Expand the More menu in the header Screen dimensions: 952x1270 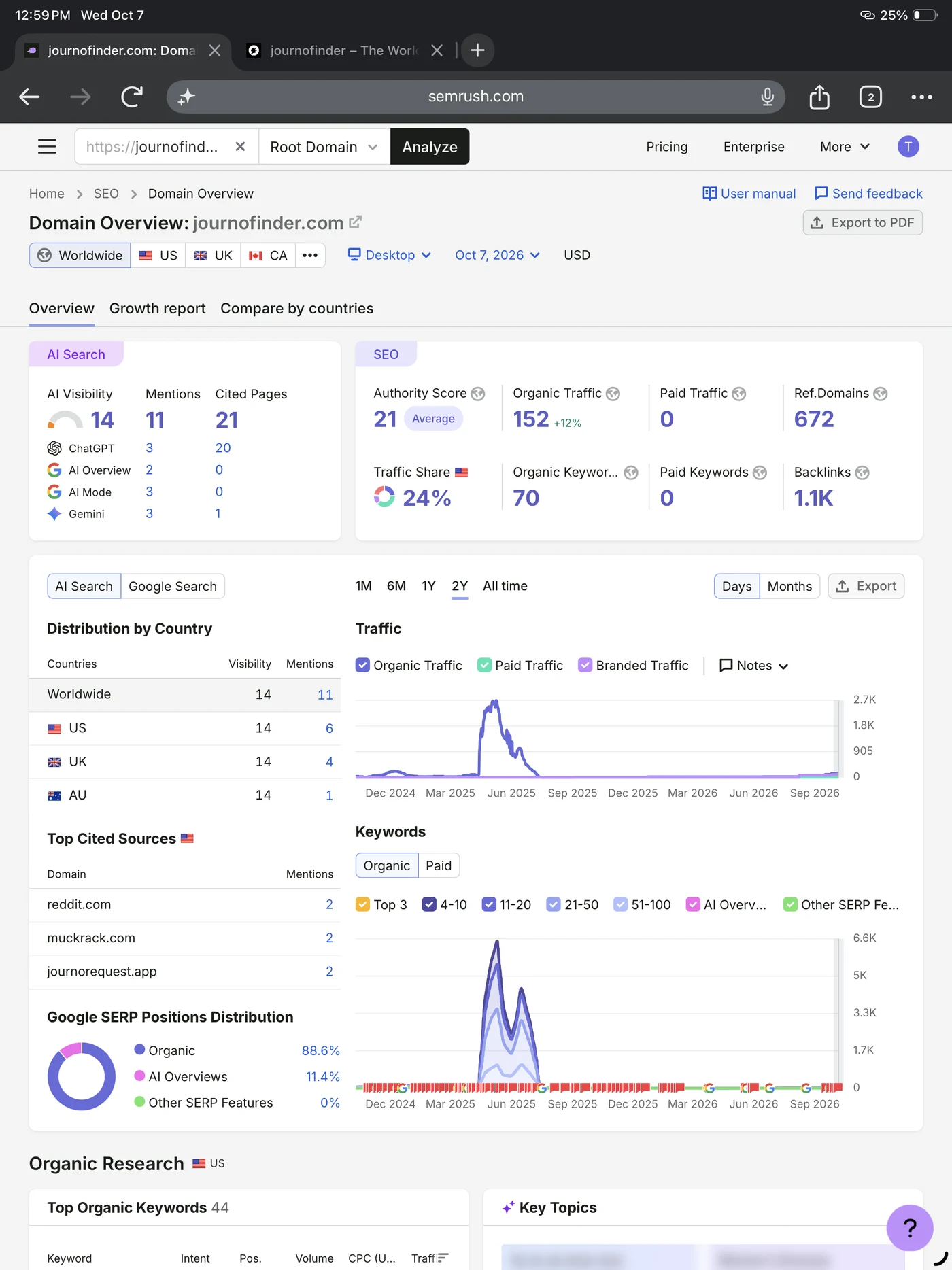845,147
